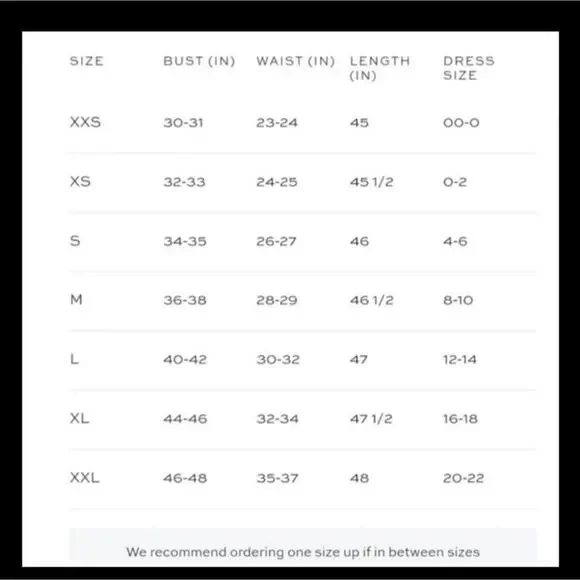Click the SIZE column header
The image size is (580, 580).
click(x=87, y=61)
